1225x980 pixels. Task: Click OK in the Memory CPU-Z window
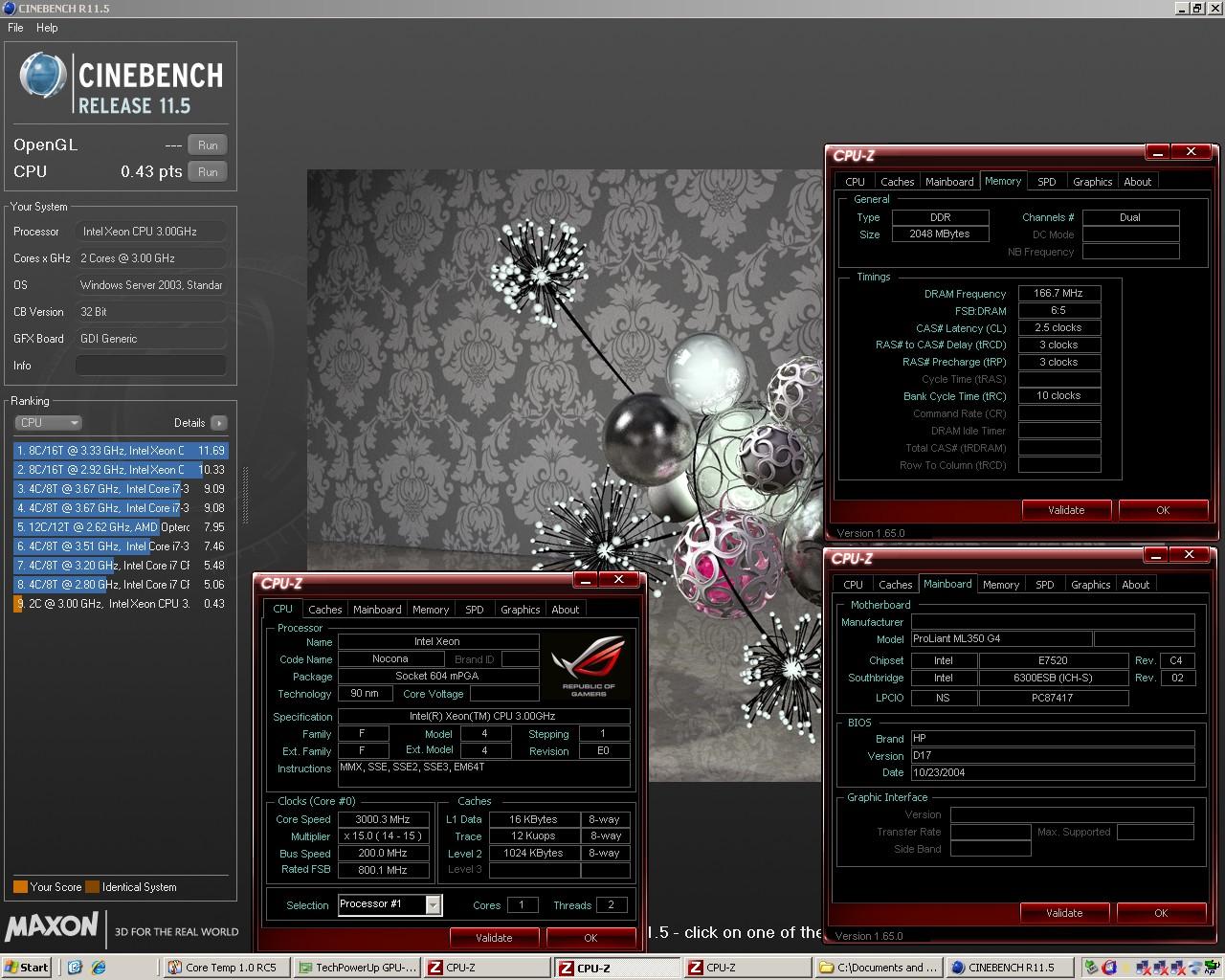pyautogui.click(x=1163, y=510)
